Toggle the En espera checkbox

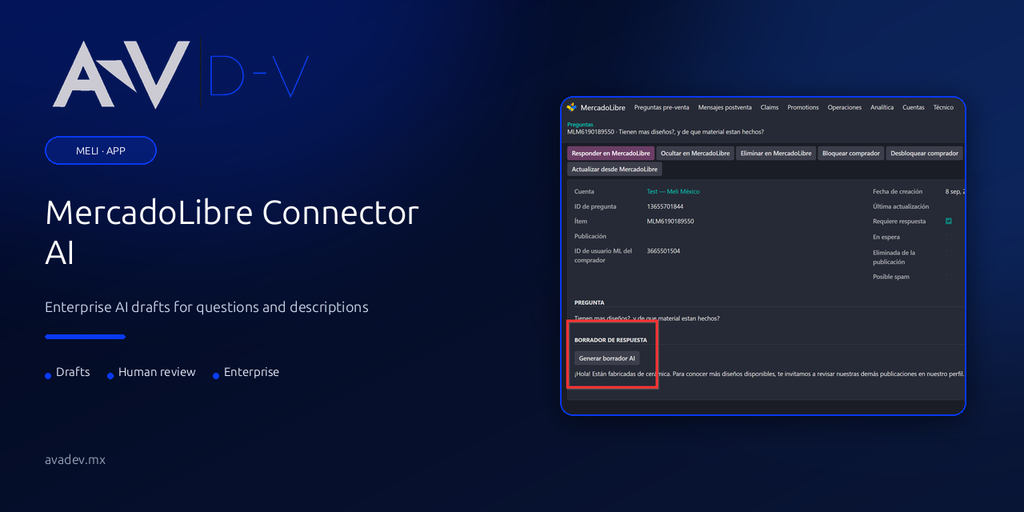pos(948,236)
